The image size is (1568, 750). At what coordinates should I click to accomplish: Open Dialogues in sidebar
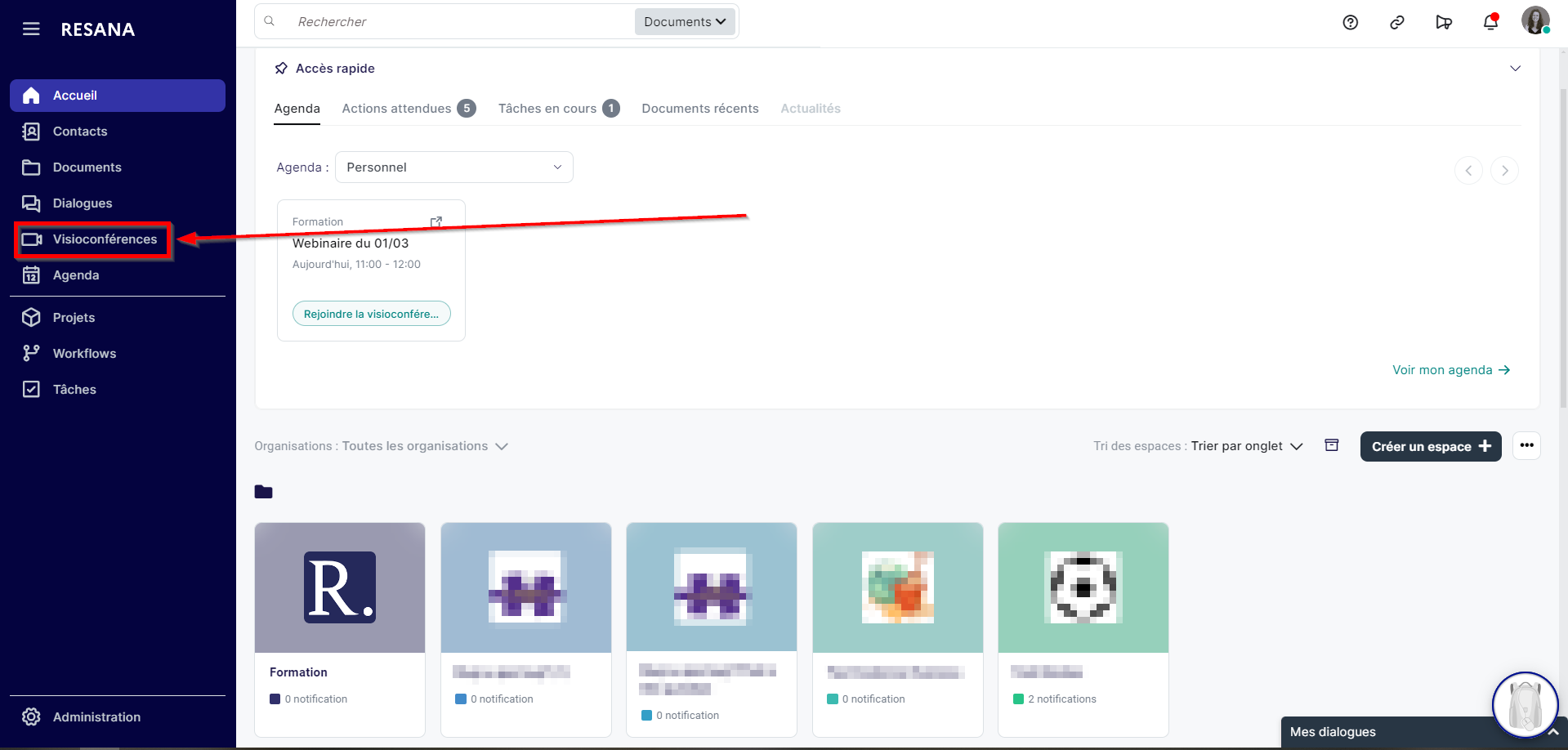click(x=118, y=203)
